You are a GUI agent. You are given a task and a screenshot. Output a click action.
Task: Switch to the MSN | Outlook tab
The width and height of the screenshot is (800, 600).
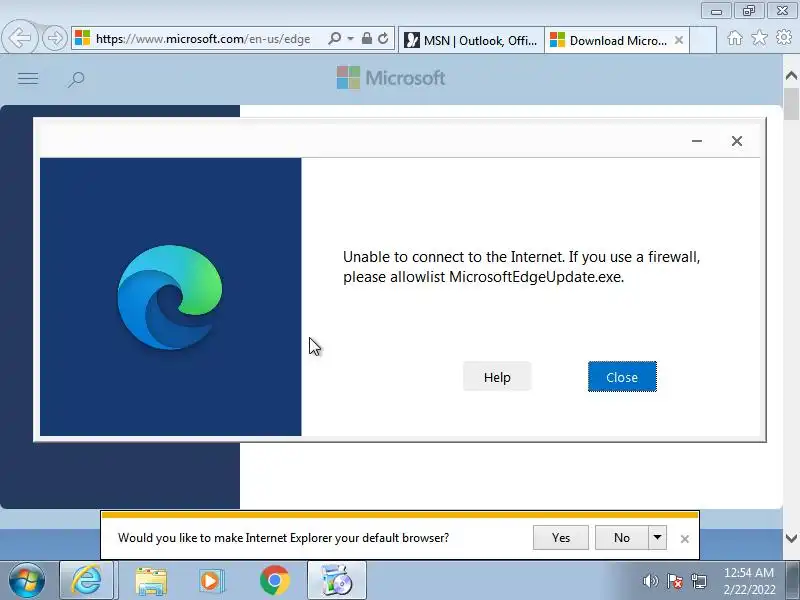[471, 40]
